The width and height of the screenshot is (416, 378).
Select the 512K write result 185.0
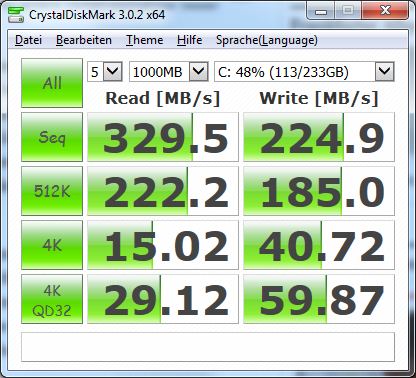pos(319,191)
